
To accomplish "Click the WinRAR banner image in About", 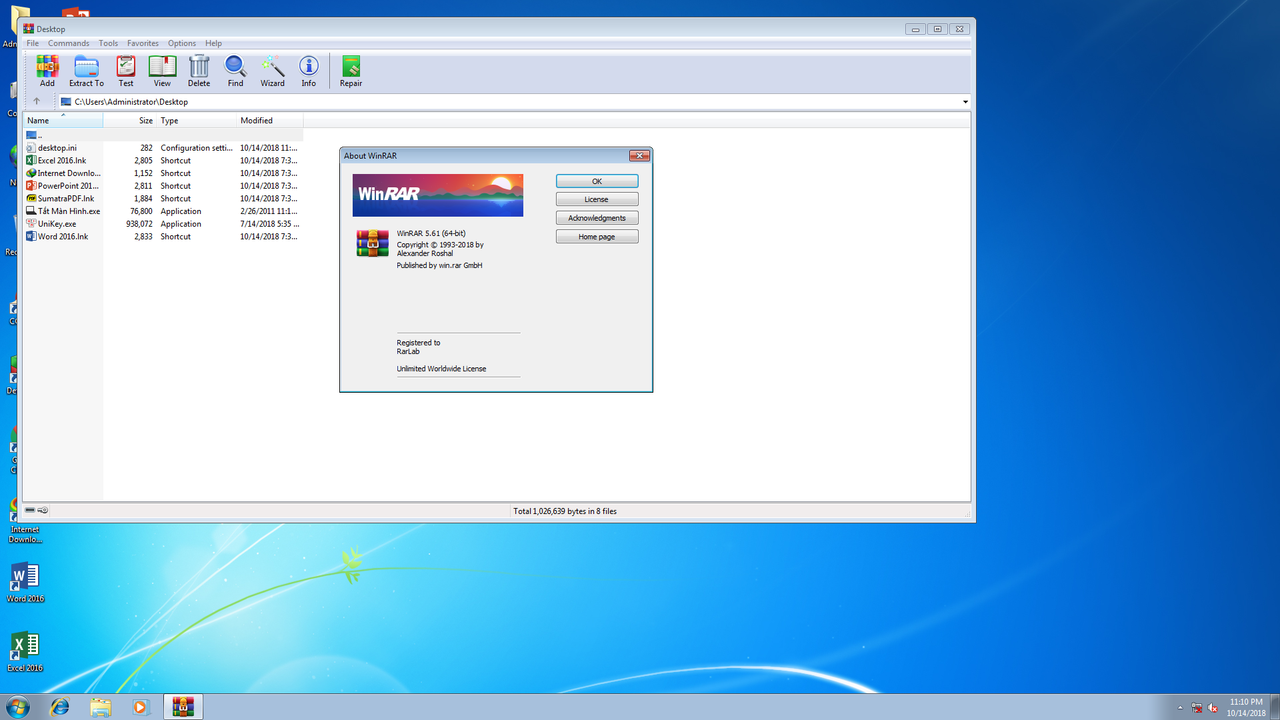I will 438,195.
